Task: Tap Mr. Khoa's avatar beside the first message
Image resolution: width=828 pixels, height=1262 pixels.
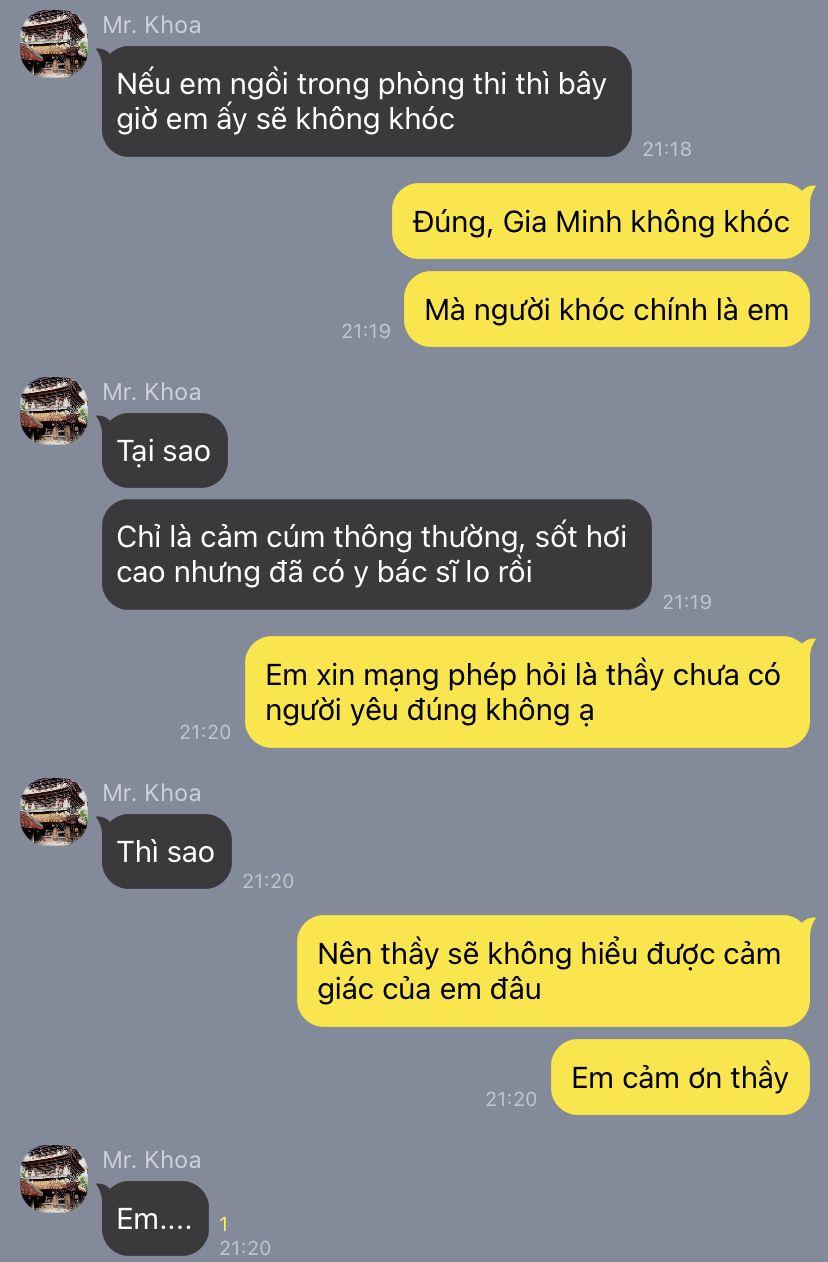Action: point(54,44)
